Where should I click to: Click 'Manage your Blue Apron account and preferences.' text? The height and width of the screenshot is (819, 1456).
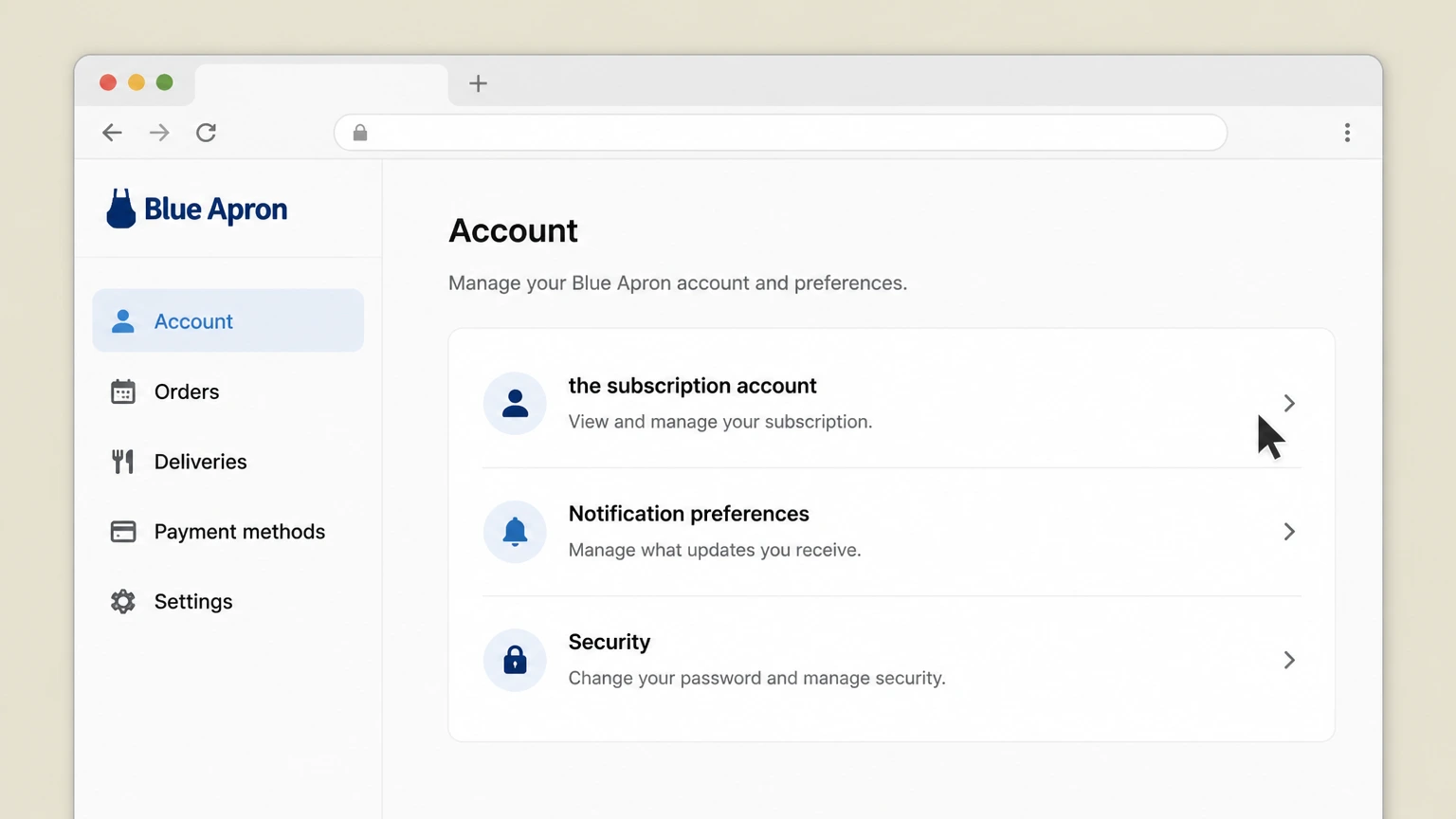(678, 283)
